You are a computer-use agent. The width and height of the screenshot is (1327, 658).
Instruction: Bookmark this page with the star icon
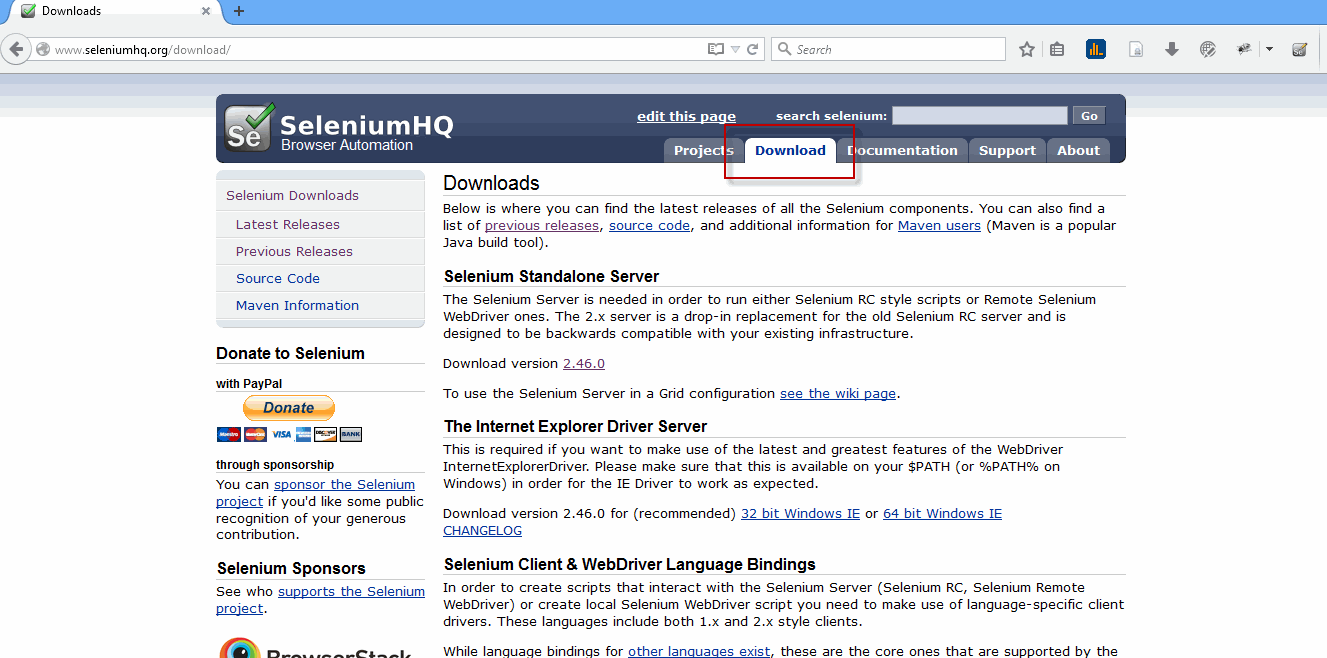[x=1027, y=49]
